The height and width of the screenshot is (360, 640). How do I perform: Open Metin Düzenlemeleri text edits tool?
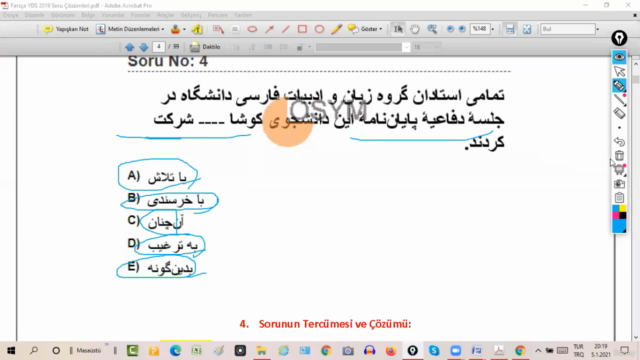click(130, 29)
